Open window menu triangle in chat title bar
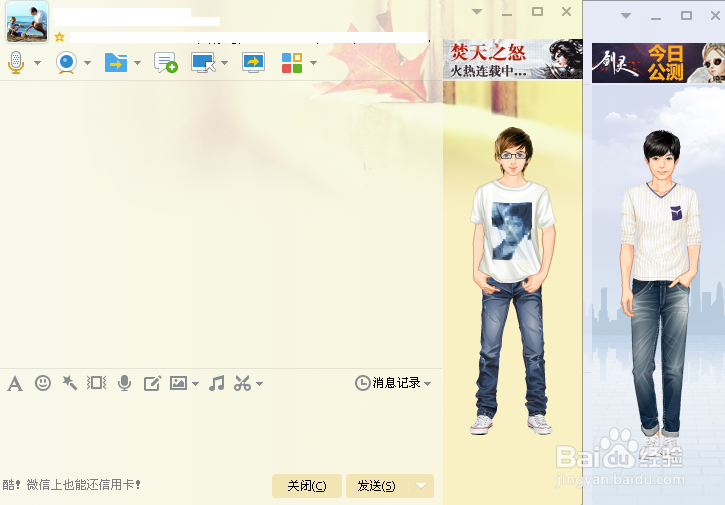Viewport: 725px width, 505px height. pyautogui.click(x=477, y=12)
